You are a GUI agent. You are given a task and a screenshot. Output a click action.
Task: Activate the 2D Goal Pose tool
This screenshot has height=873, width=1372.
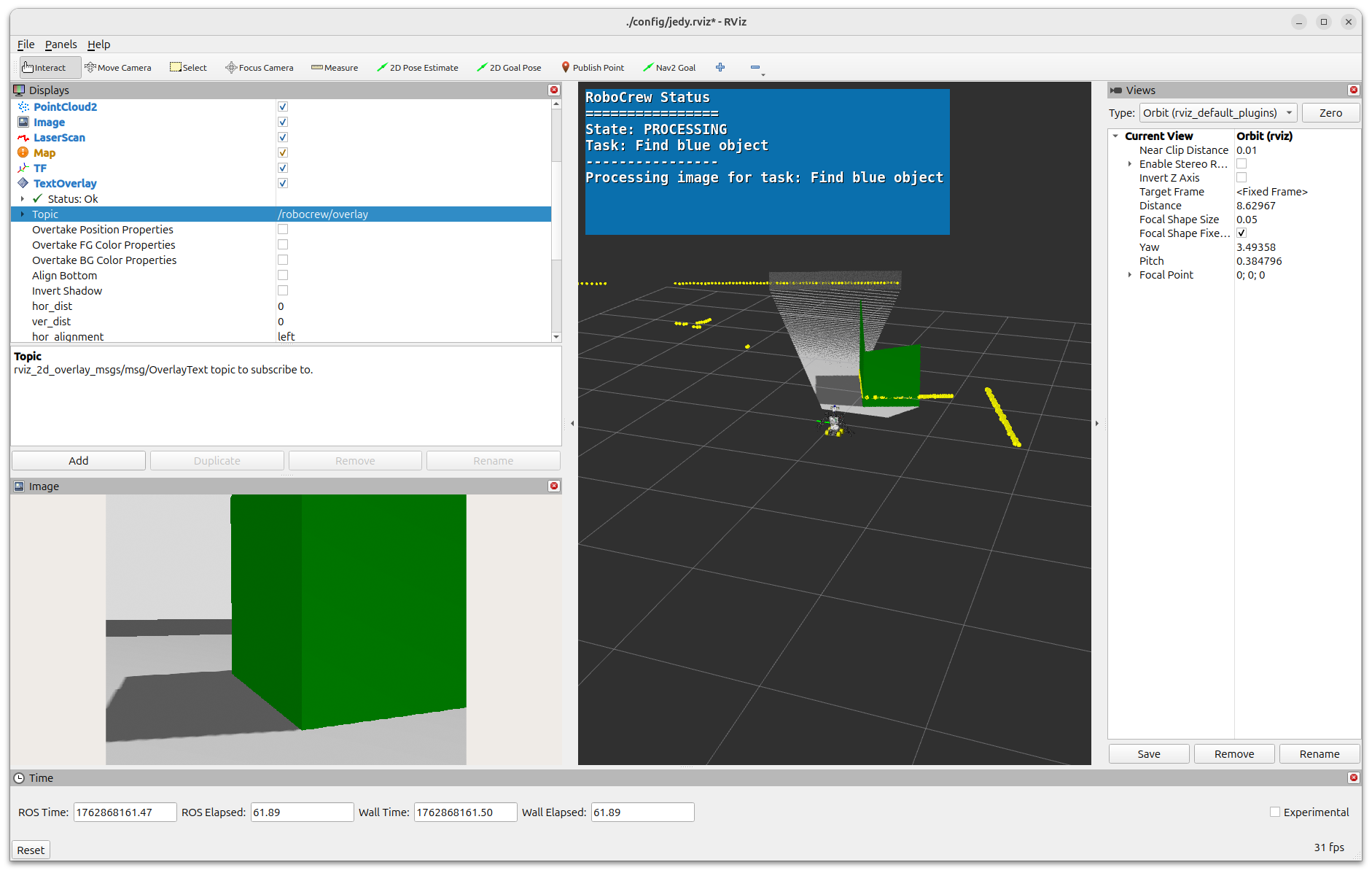(509, 67)
